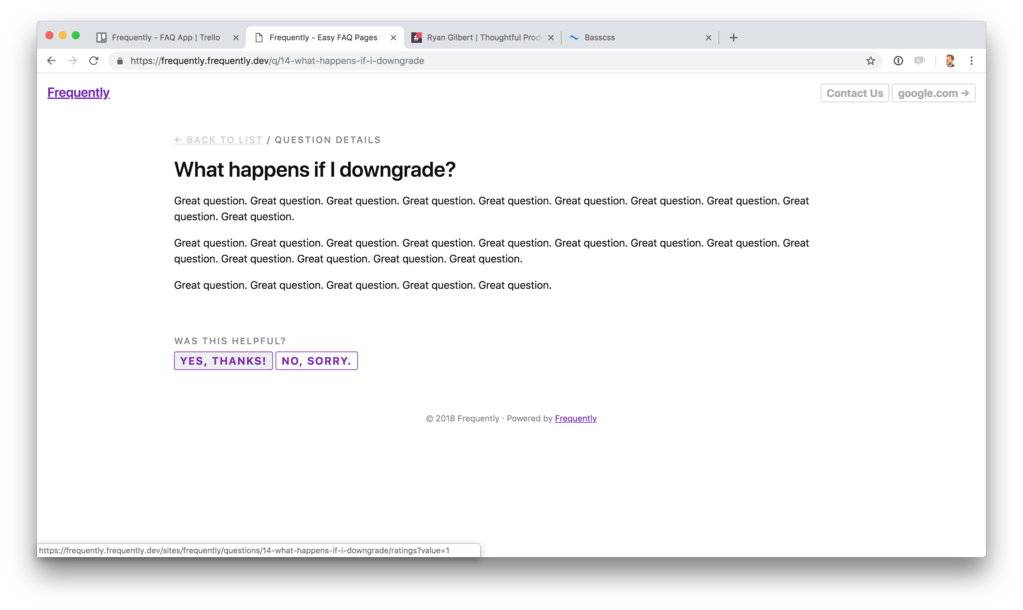Click the © 2018 Frequently footer text
The height and width of the screenshot is (610, 1023).
pyautogui.click(x=463, y=419)
